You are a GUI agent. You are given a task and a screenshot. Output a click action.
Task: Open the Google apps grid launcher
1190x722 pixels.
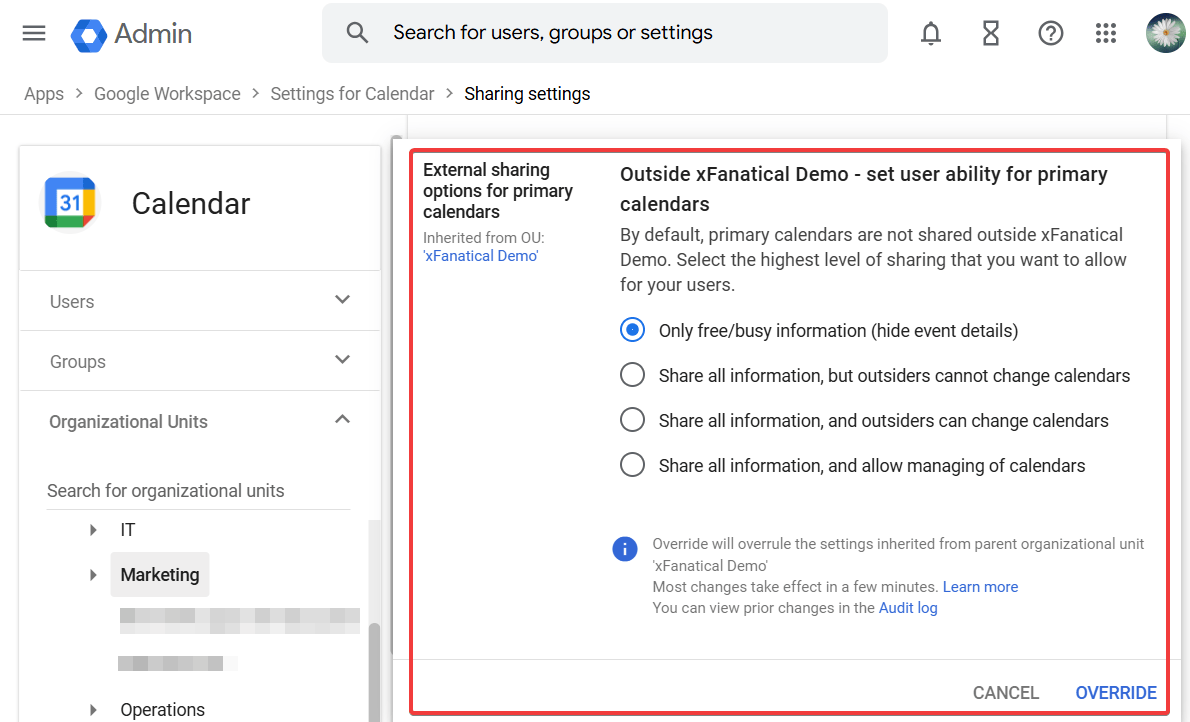click(1105, 33)
